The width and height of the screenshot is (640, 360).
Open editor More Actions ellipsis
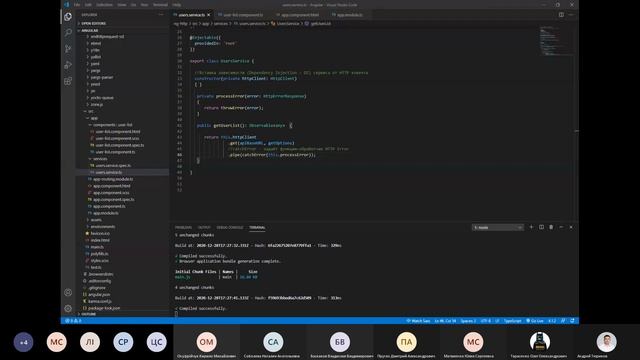pyautogui.click(x=571, y=15)
